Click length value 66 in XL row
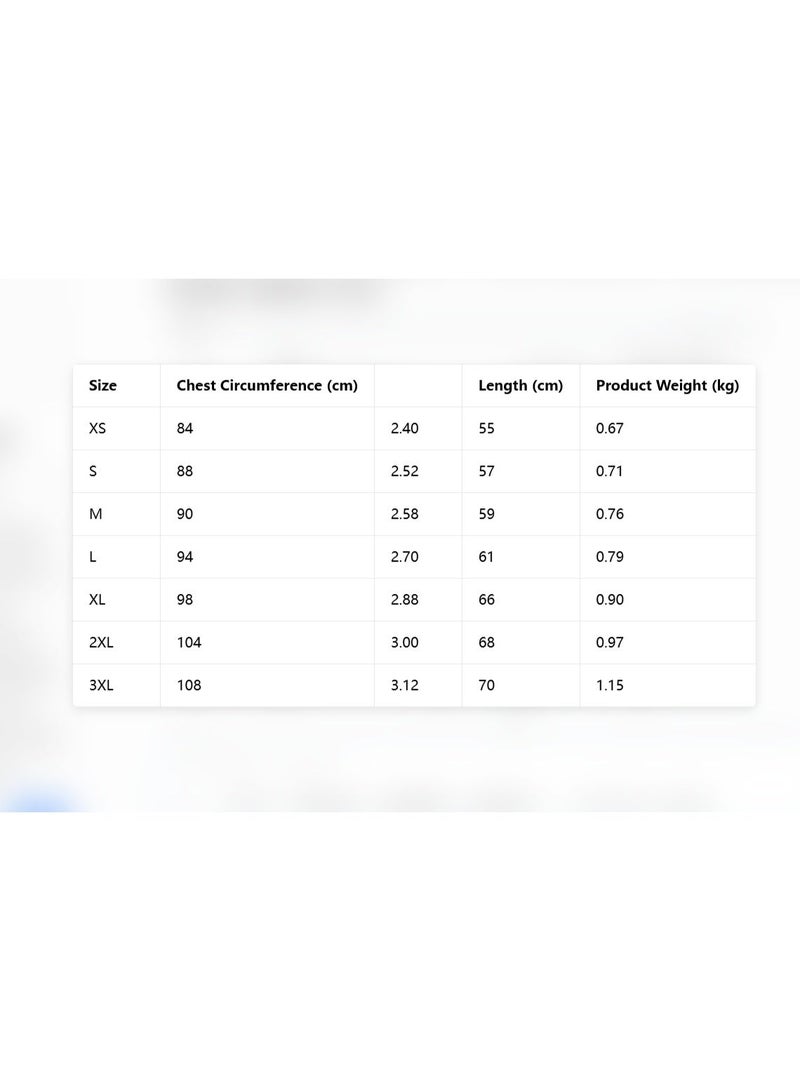The height and width of the screenshot is (1091, 800). pos(486,600)
